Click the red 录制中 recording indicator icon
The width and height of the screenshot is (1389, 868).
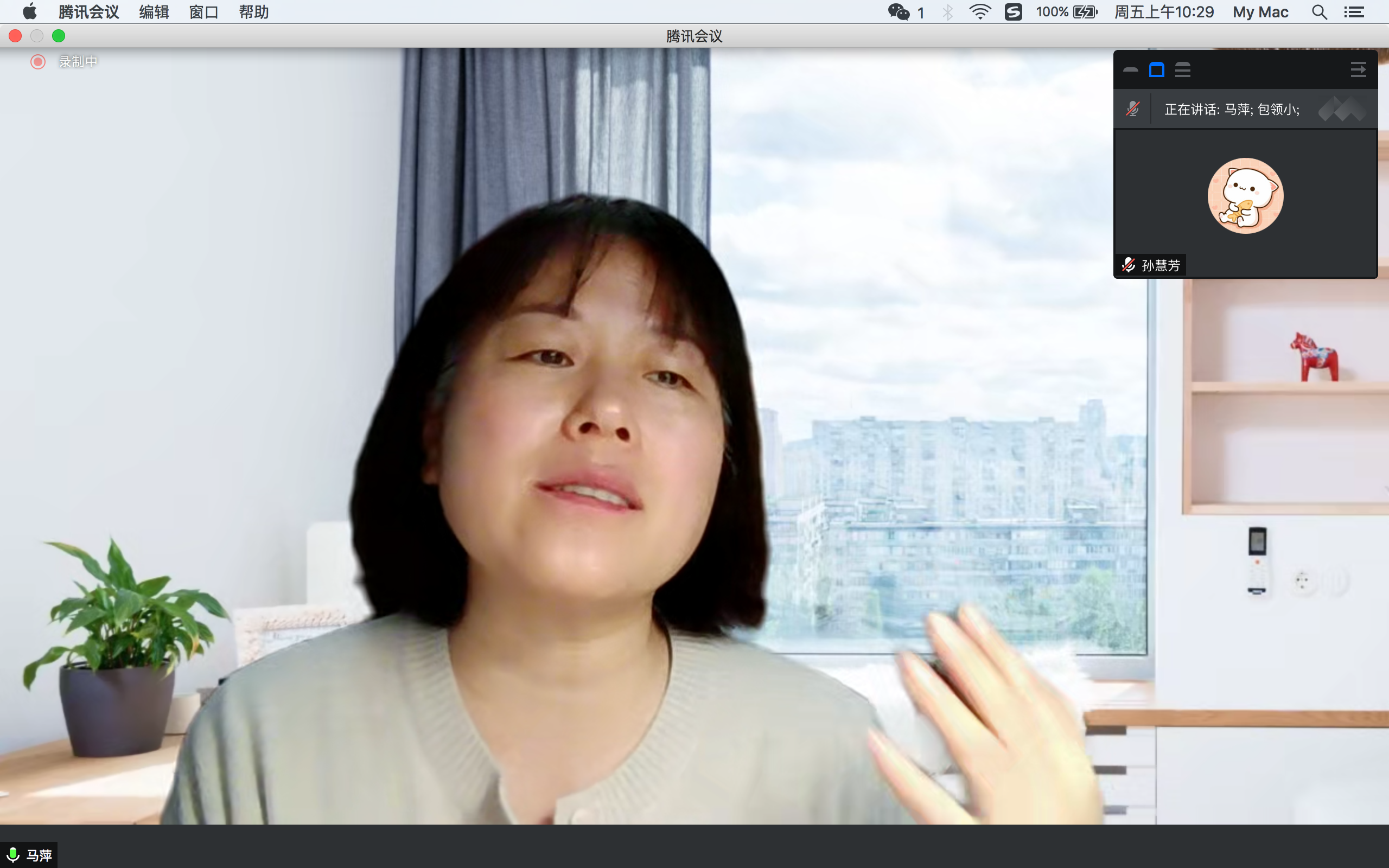[x=38, y=61]
